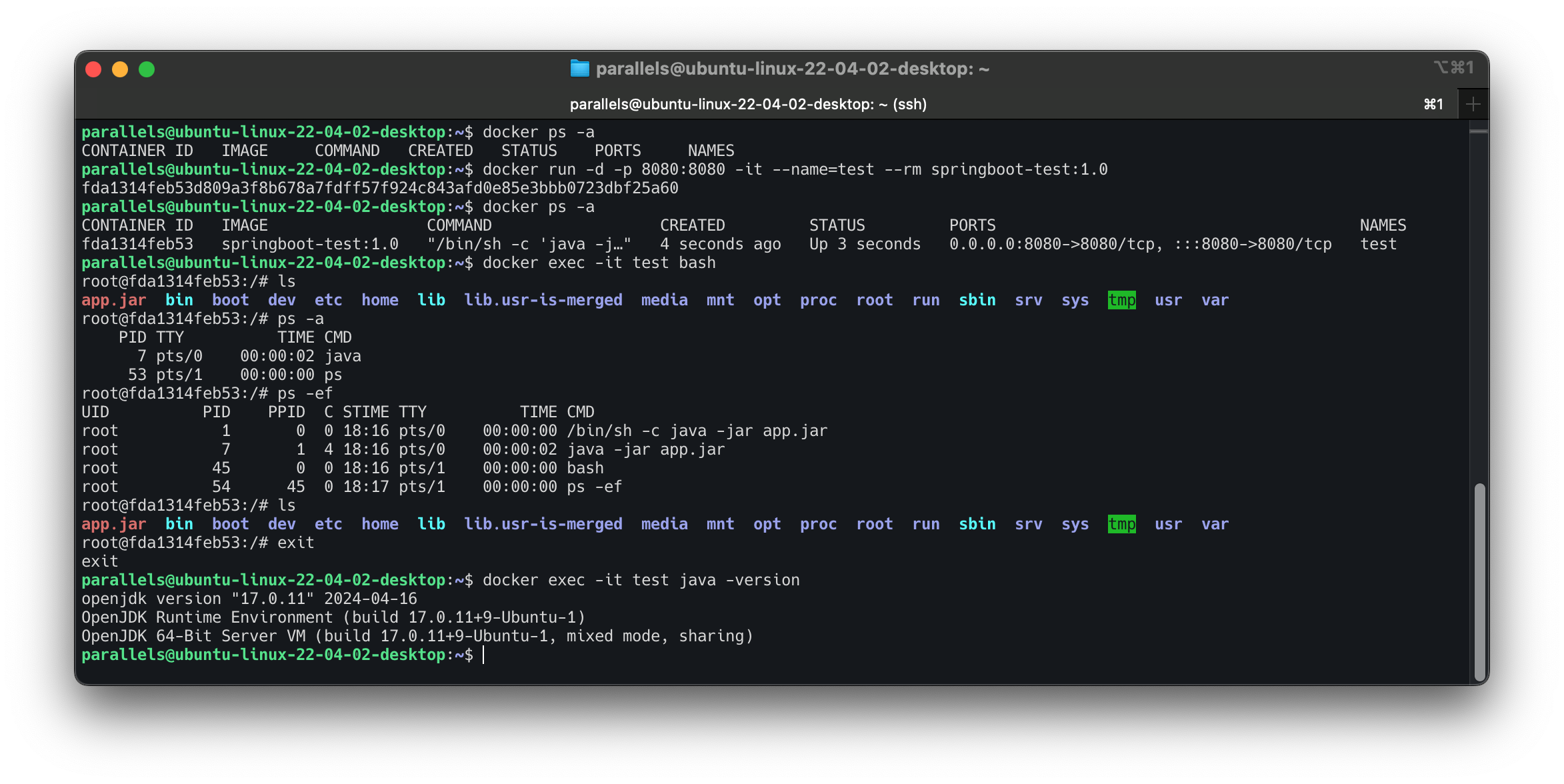Click highlighted tmp in first ls output

1121,300
